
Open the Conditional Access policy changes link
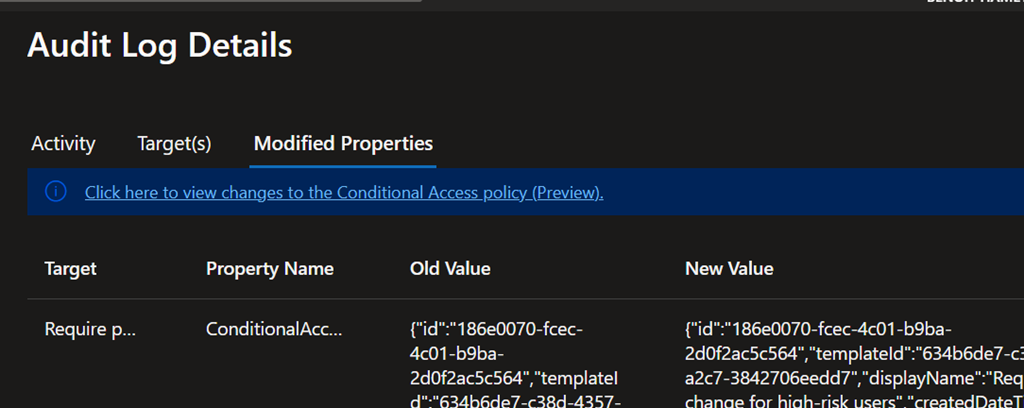(x=343, y=193)
